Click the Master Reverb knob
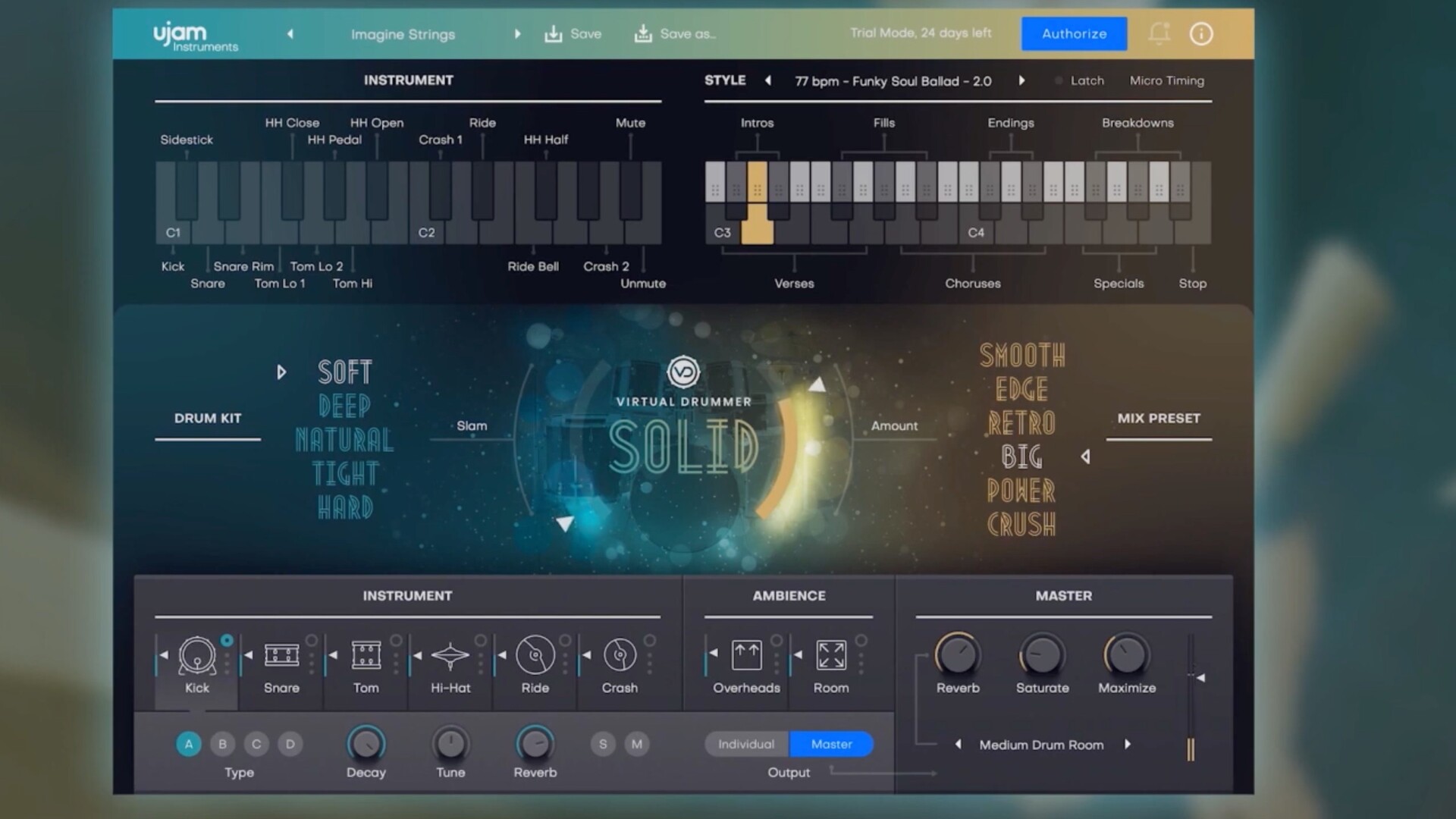The width and height of the screenshot is (1456, 819). [x=958, y=654]
